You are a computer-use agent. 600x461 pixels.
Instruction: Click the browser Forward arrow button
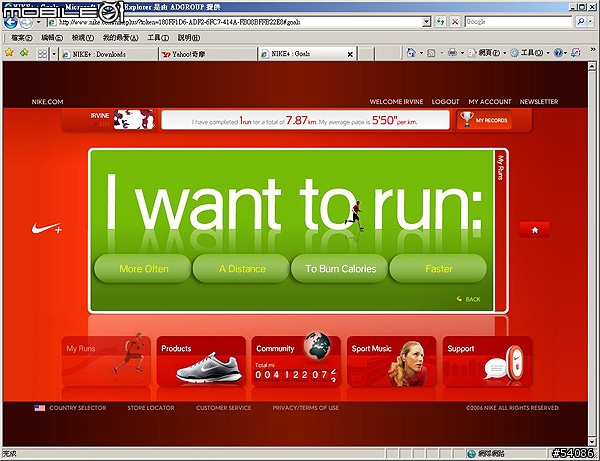pos(26,23)
